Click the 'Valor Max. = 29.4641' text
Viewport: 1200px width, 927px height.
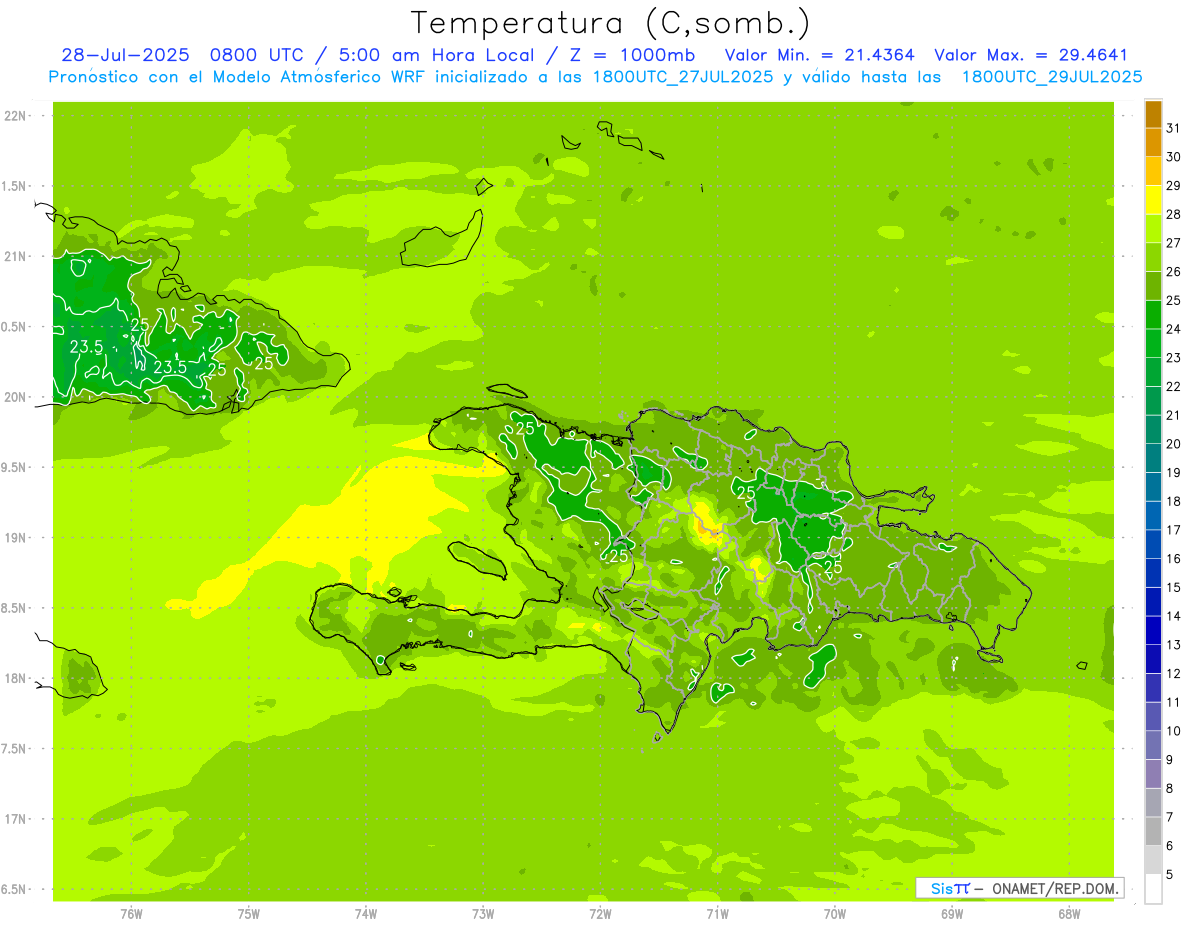(x=1031, y=55)
